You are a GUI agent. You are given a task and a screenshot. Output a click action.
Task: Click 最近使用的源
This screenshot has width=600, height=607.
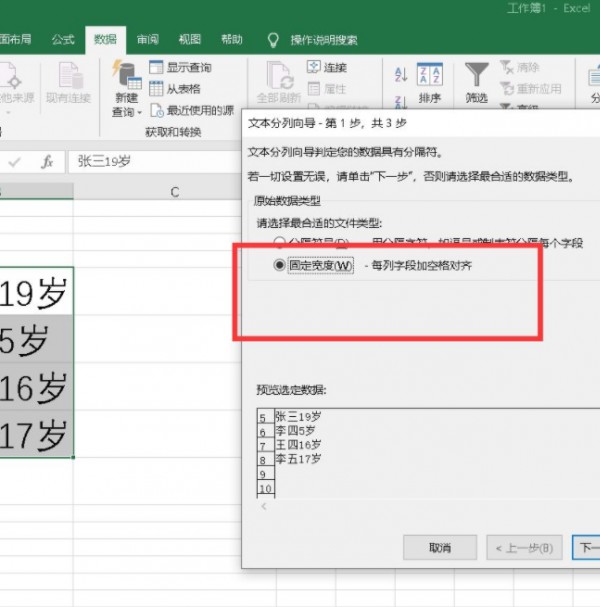click(192, 111)
